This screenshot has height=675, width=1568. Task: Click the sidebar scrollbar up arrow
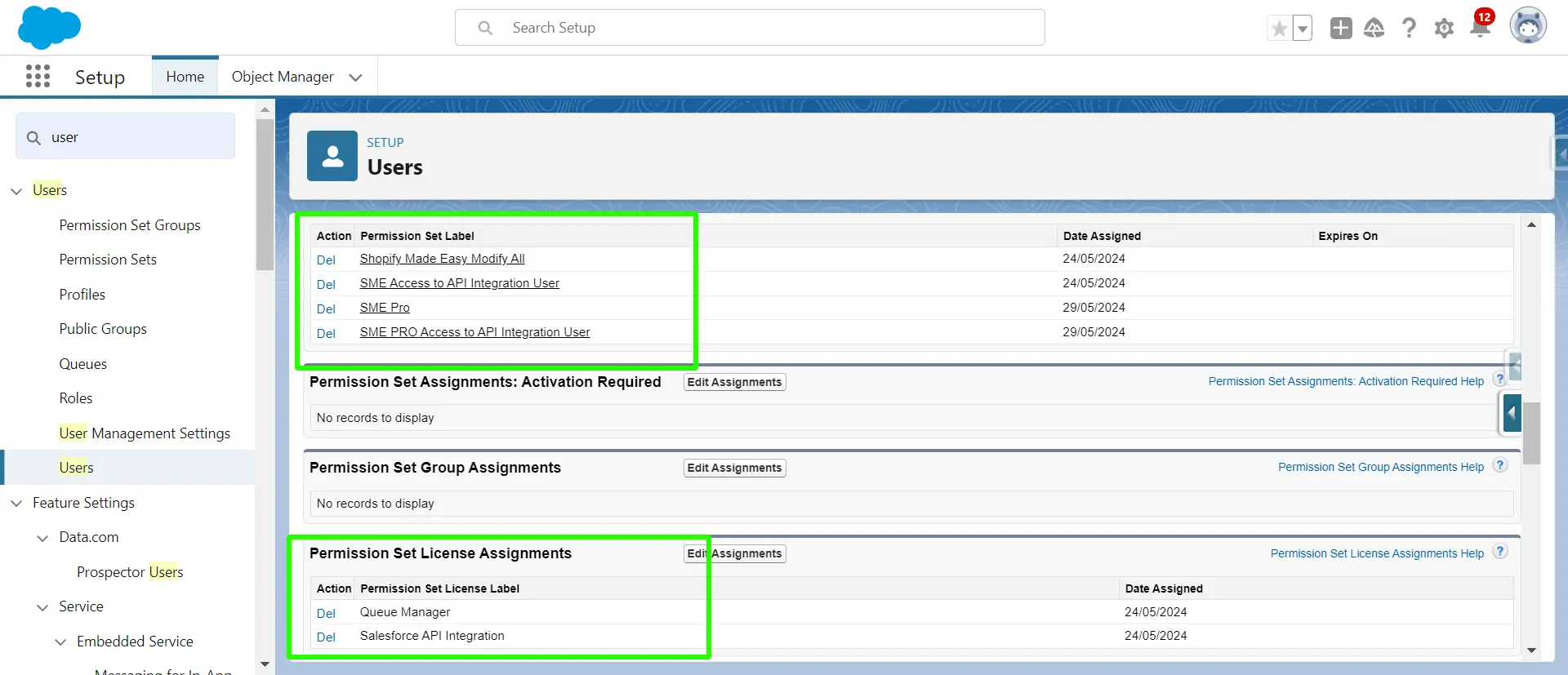pyautogui.click(x=265, y=109)
